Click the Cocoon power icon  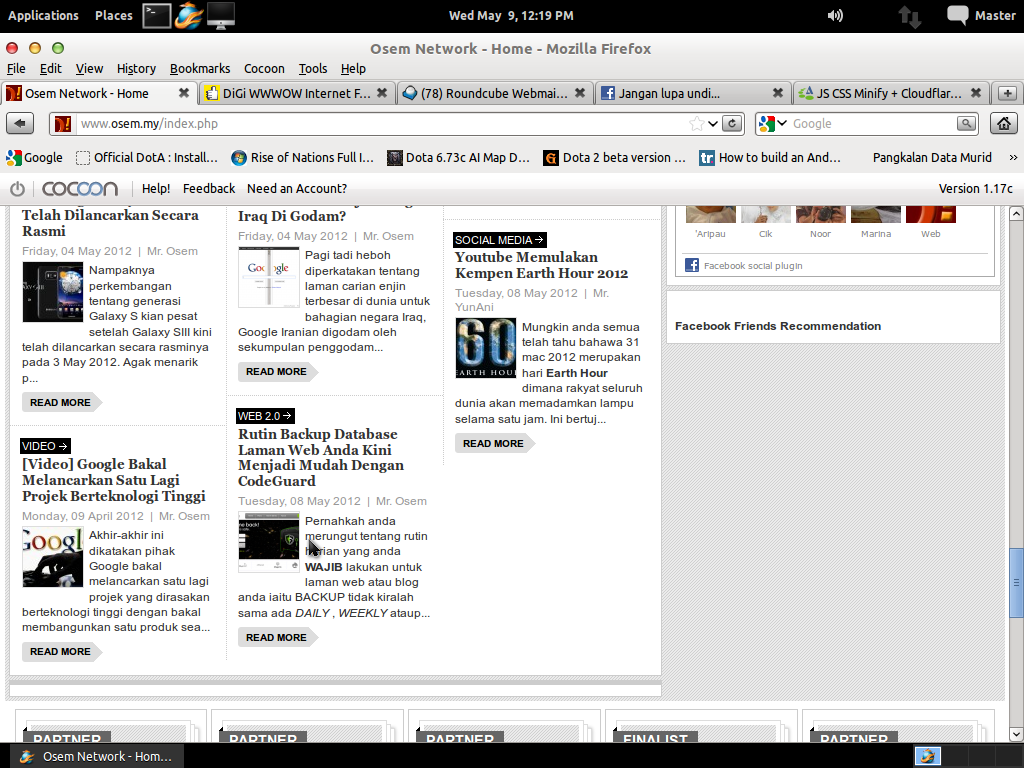click(18, 189)
